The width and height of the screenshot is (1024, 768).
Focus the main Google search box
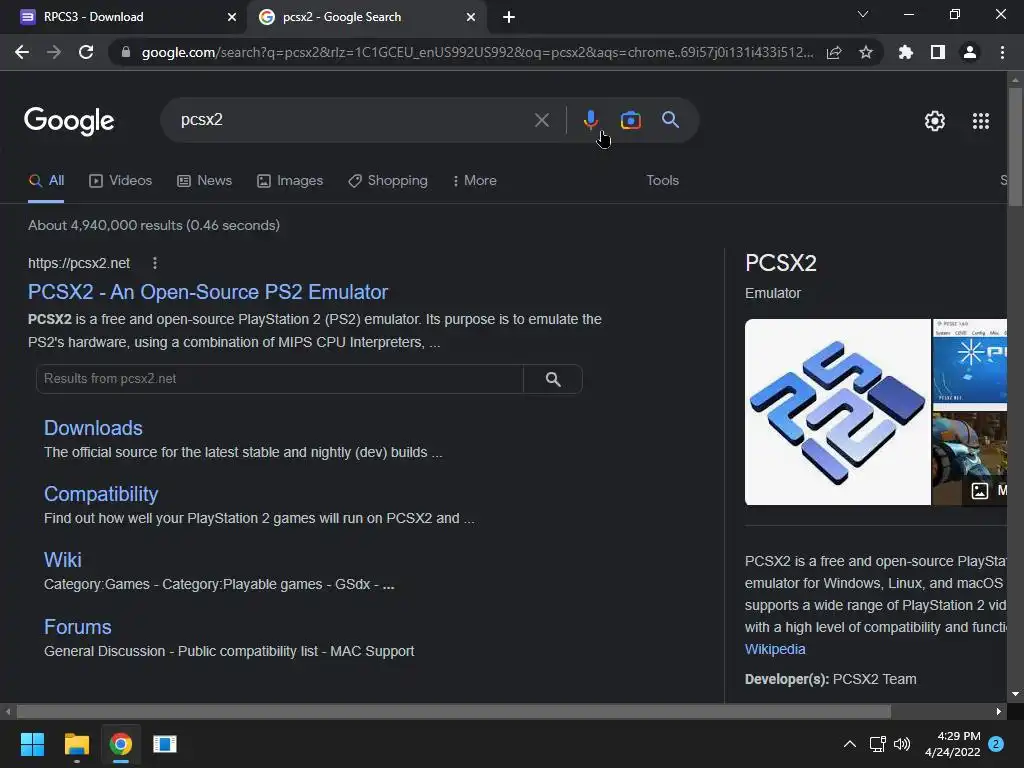pyautogui.click(x=353, y=120)
